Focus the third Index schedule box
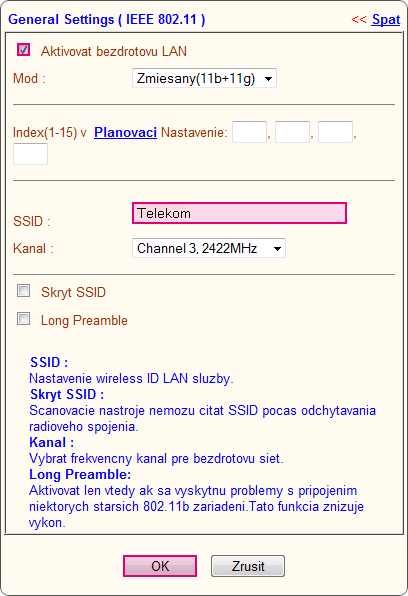 click(335, 132)
